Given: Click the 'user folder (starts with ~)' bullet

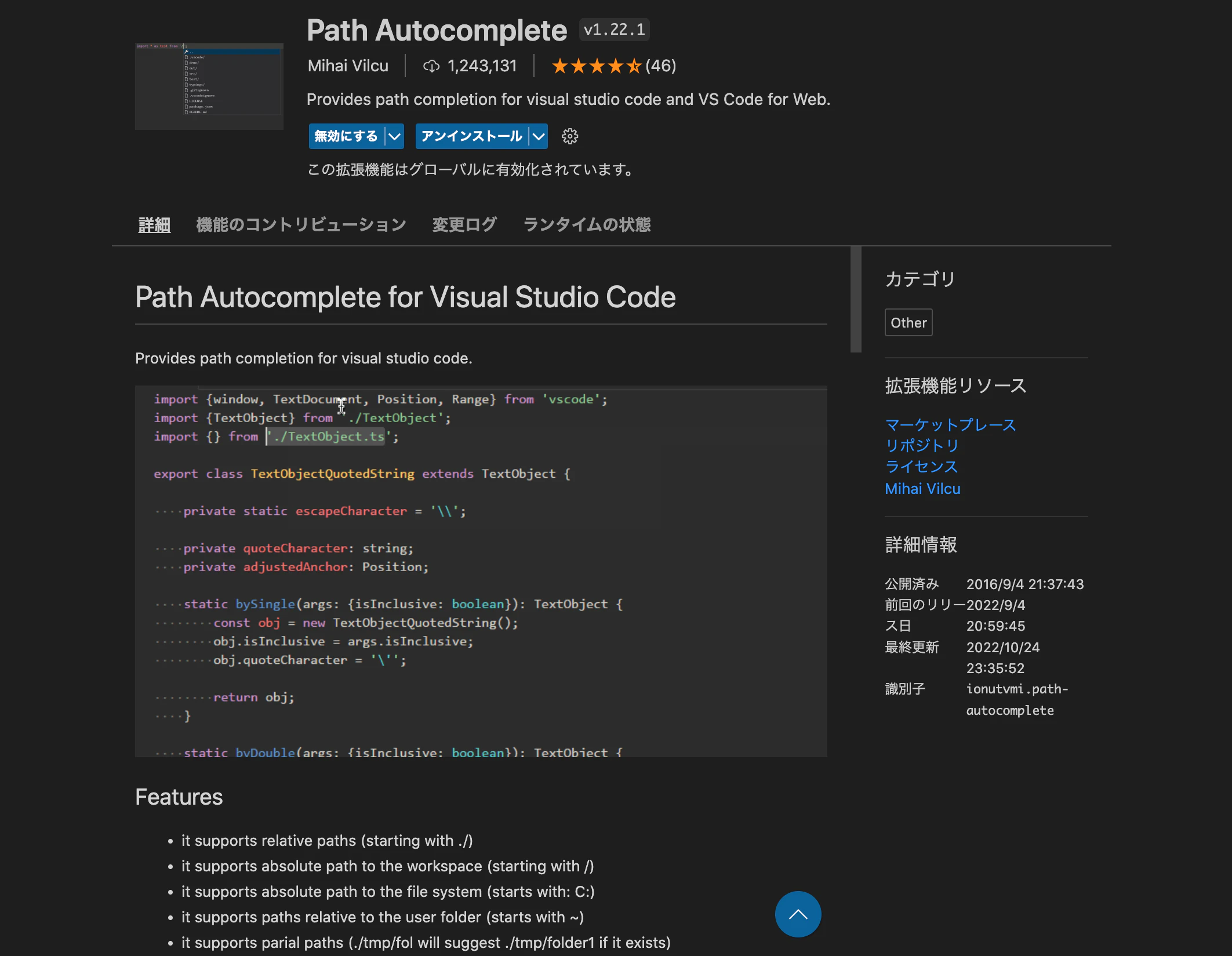Looking at the screenshot, I should [383, 917].
